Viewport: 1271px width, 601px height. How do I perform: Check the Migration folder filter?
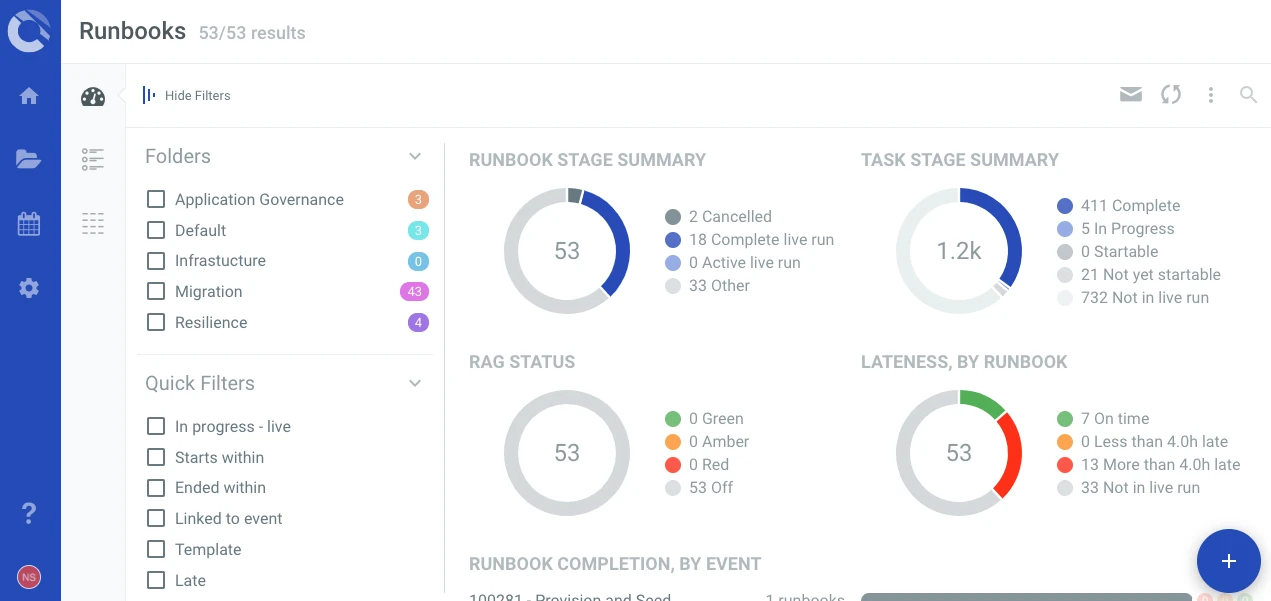pos(156,292)
